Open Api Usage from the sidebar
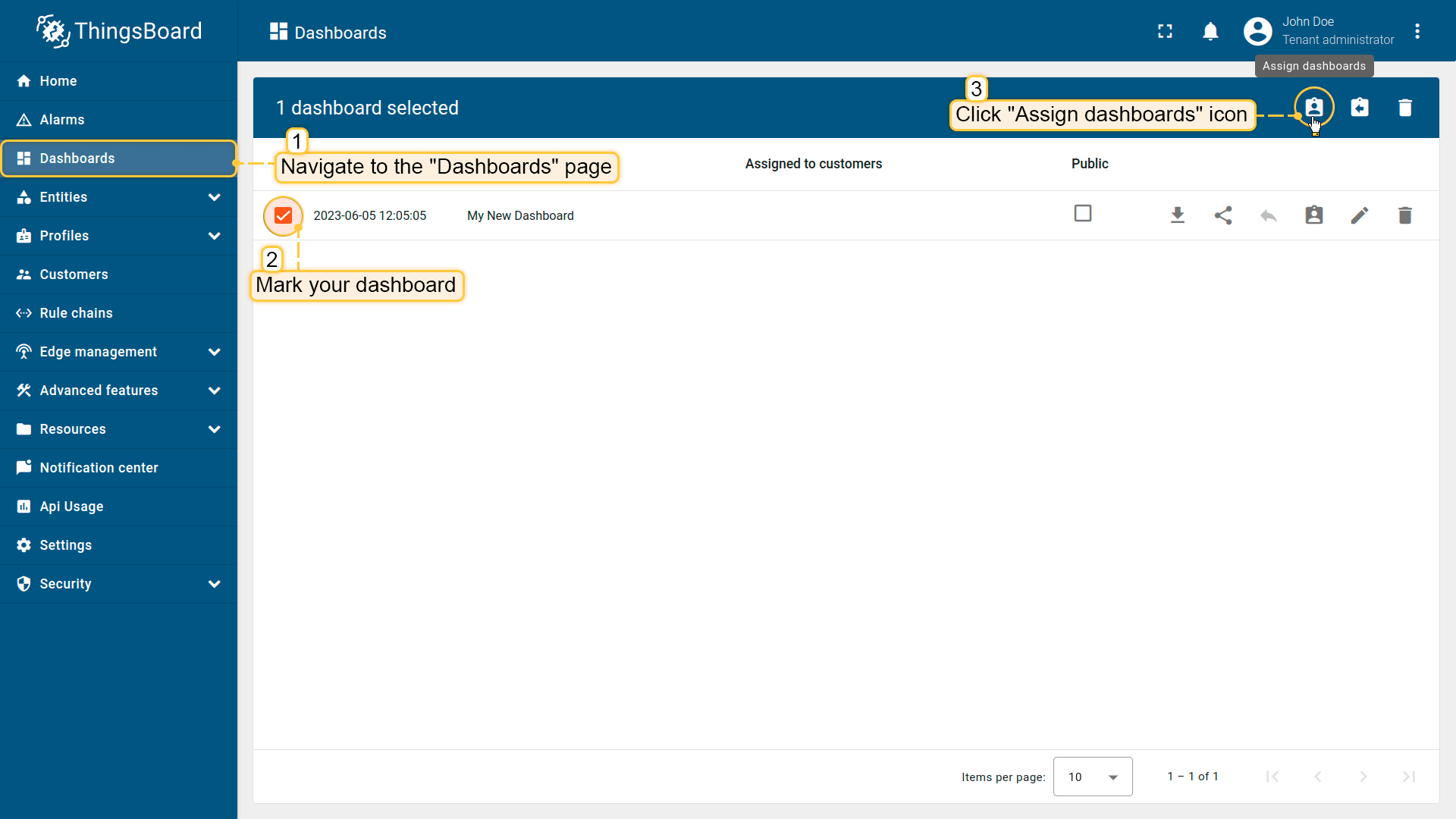The image size is (1456, 819). pos(71,506)
